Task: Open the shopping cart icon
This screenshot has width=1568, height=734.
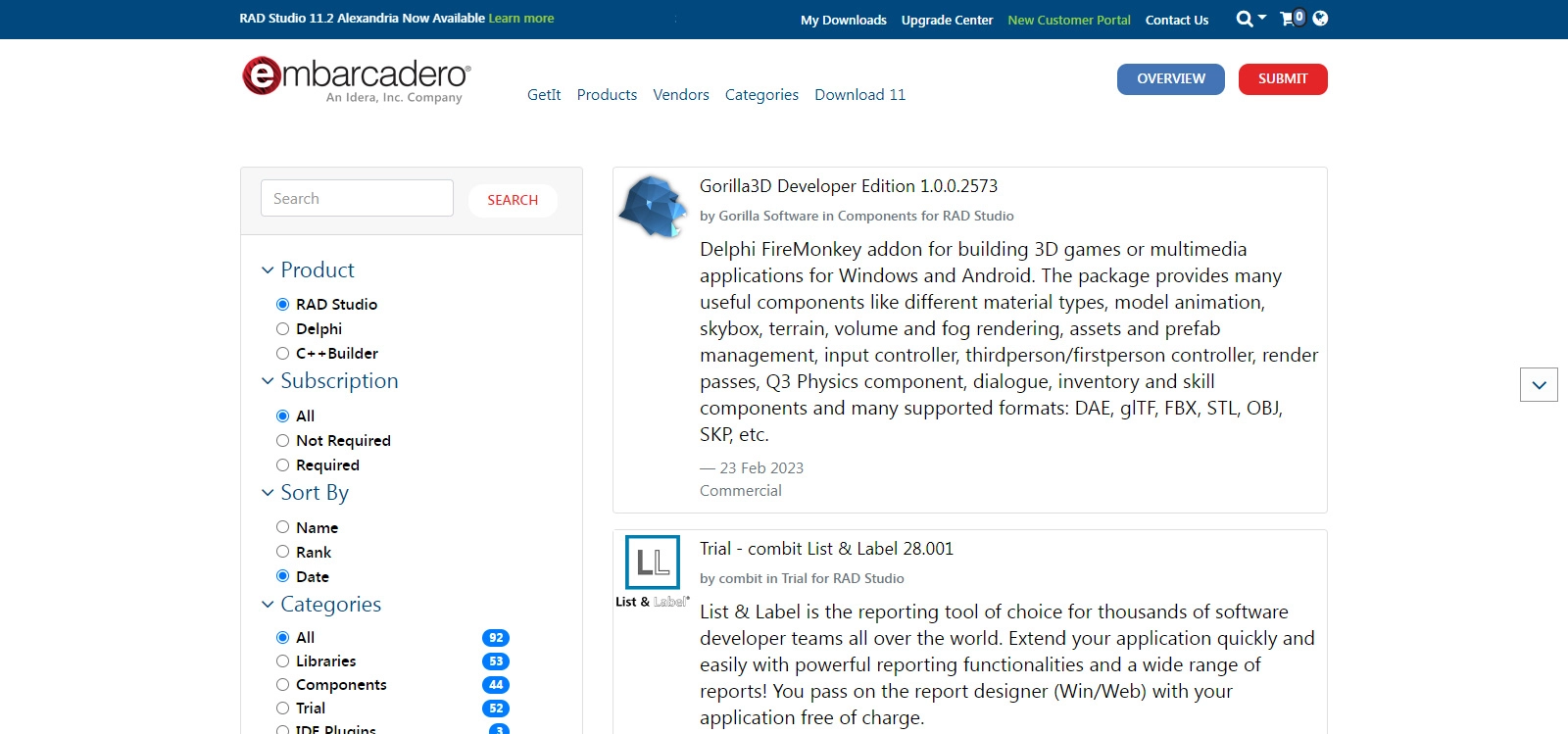Action: [x=1288, y=19]
